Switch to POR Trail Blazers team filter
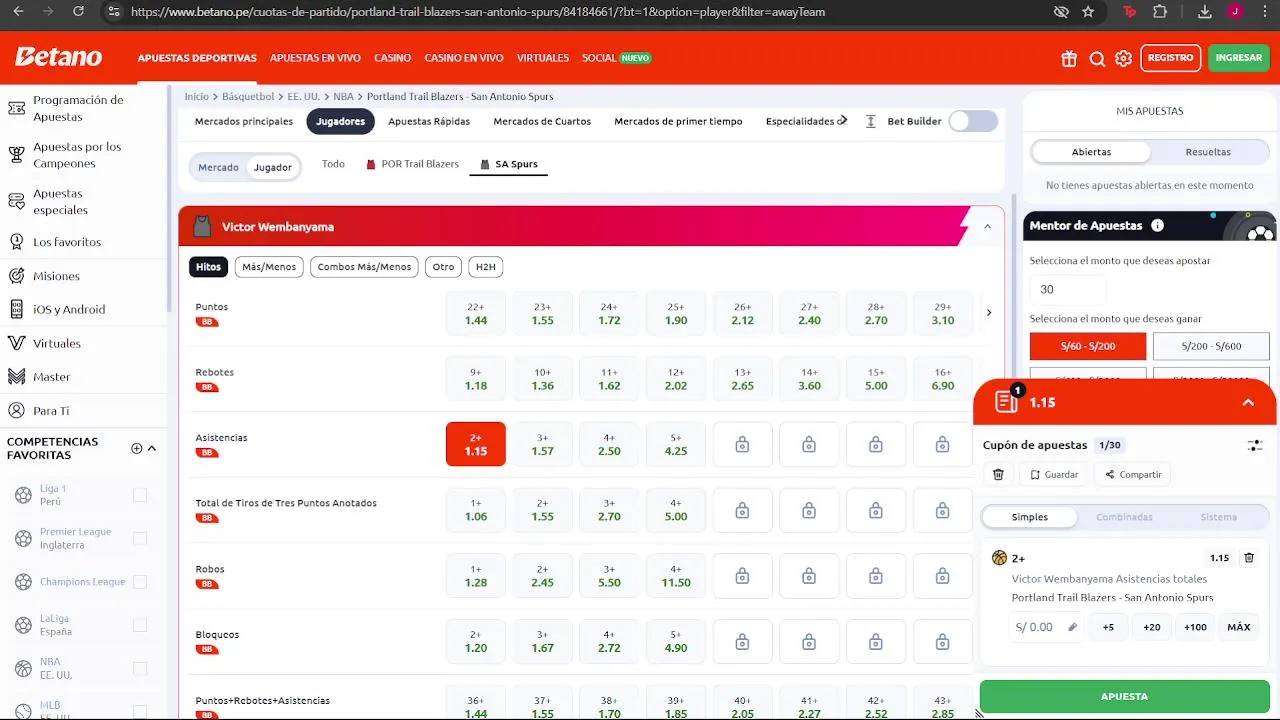Image resolution: width=1280 pixels, height=720 pixels. click(412, 164)
